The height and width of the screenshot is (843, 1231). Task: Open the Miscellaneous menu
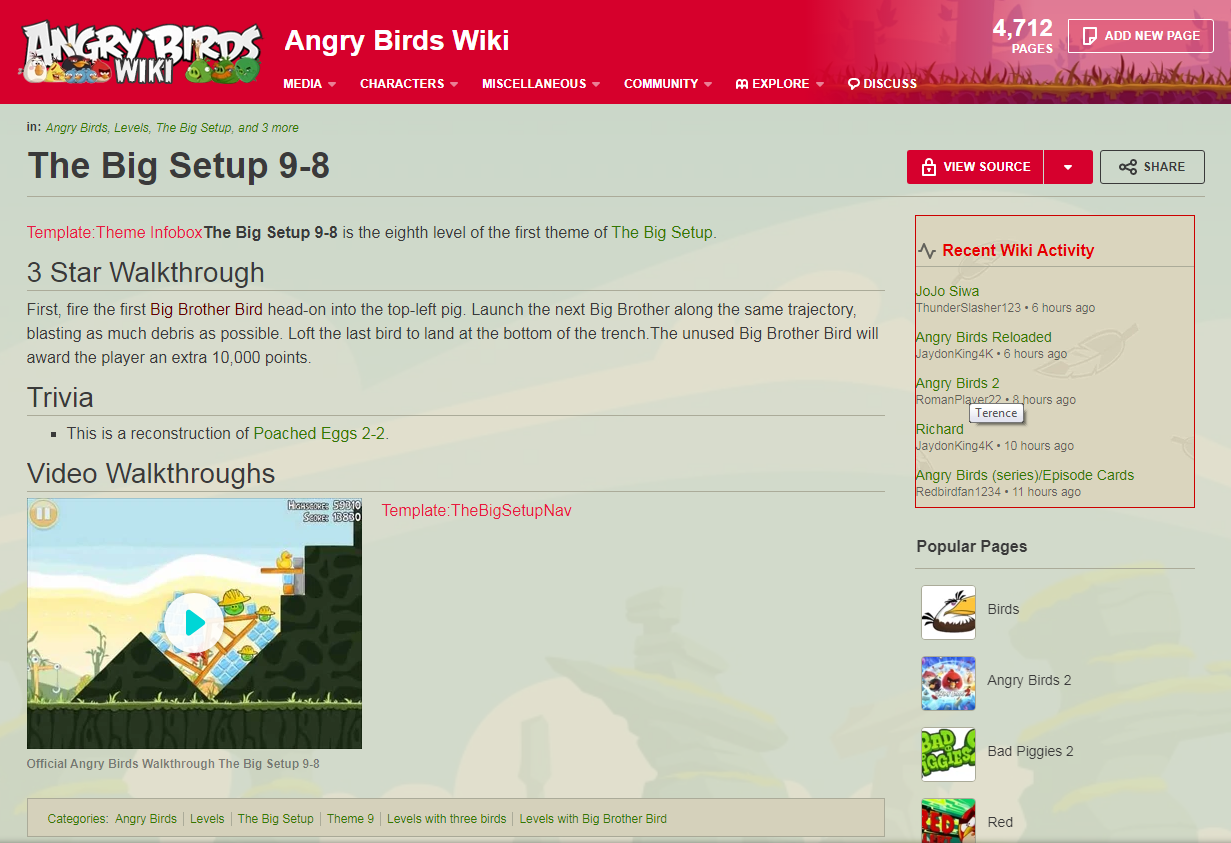point(541,84)
